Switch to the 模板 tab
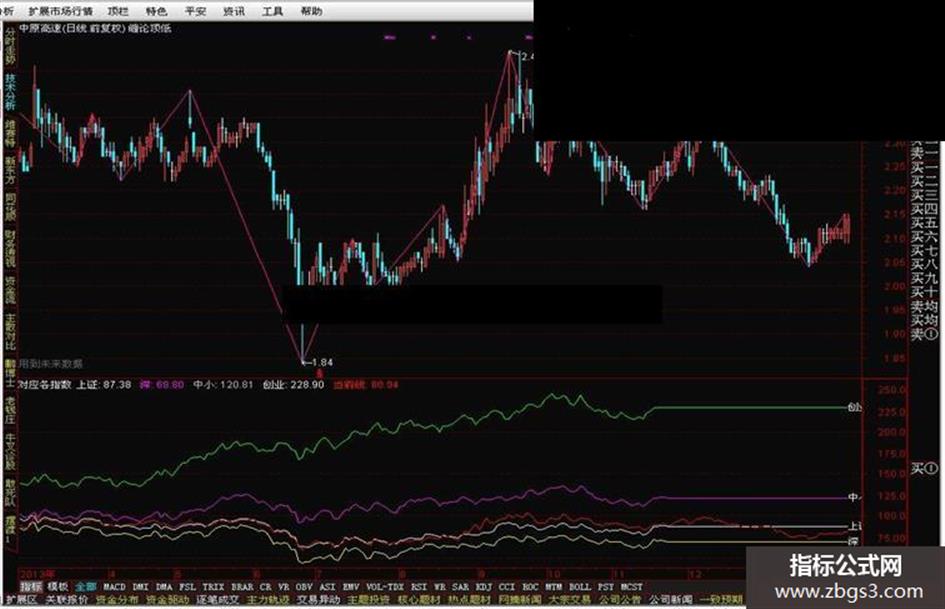945x609 pixels. point(57,587)
